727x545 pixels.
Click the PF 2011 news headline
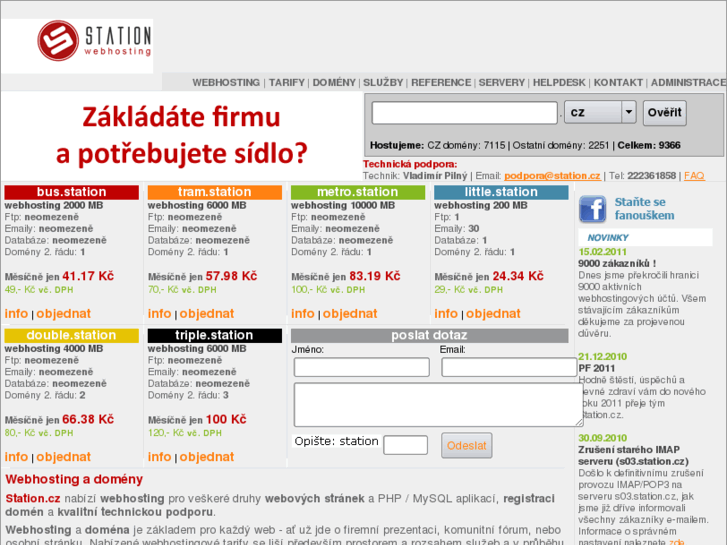pos(596,368)
